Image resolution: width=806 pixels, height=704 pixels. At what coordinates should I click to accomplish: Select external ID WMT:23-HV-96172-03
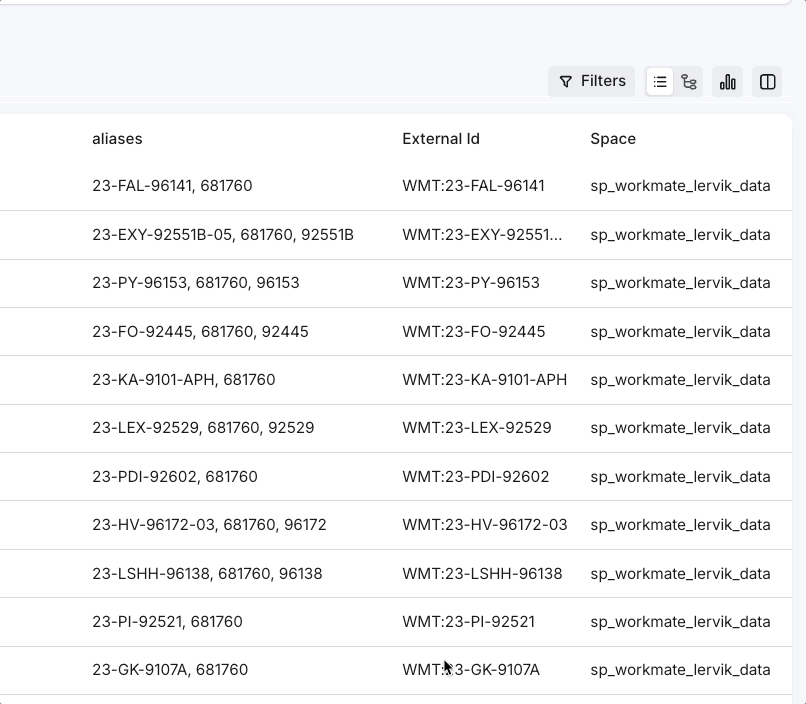coord(485,525)
